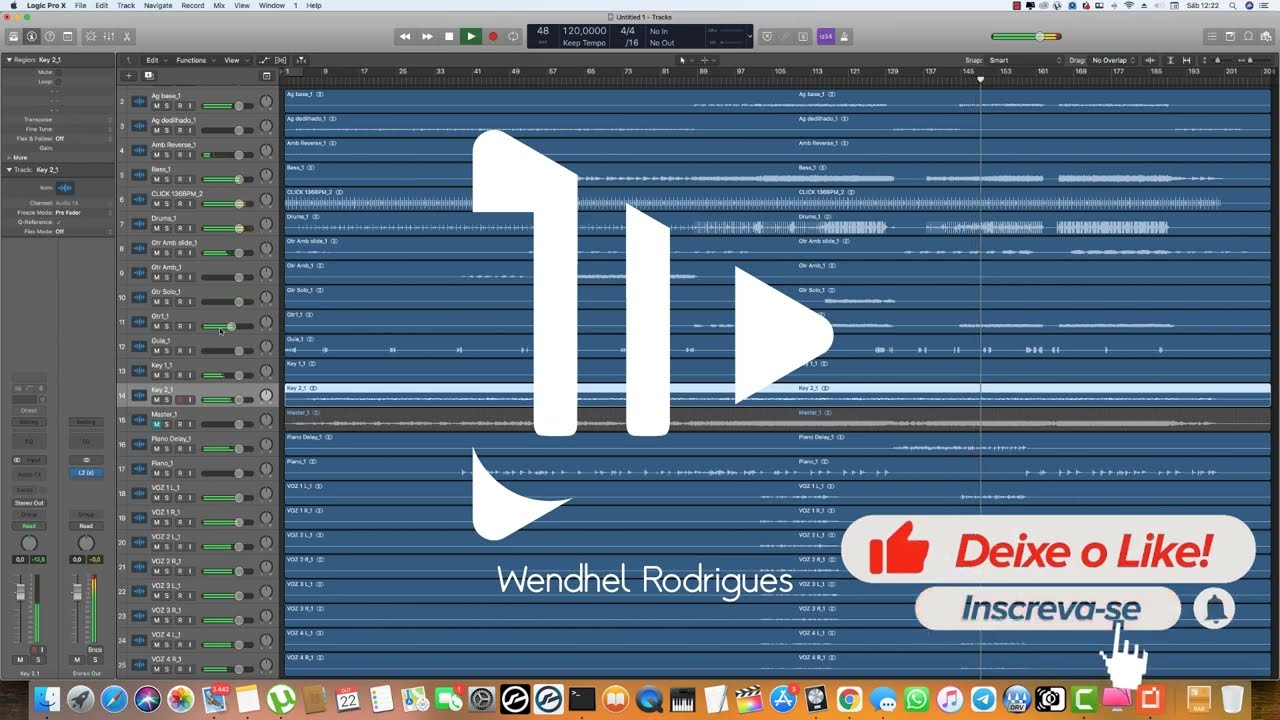
Task: Toggle the Flex view button
Action: tap(281, 60)
